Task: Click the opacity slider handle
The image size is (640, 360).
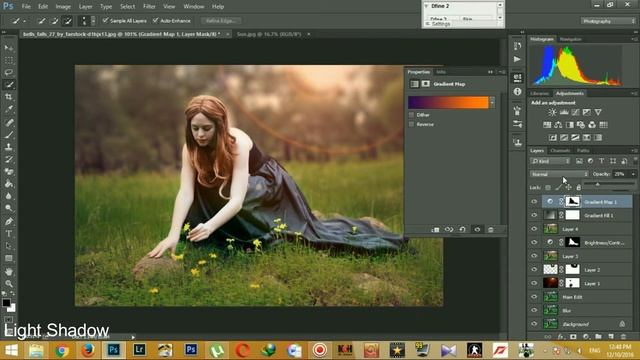Action: pos(598,184)
